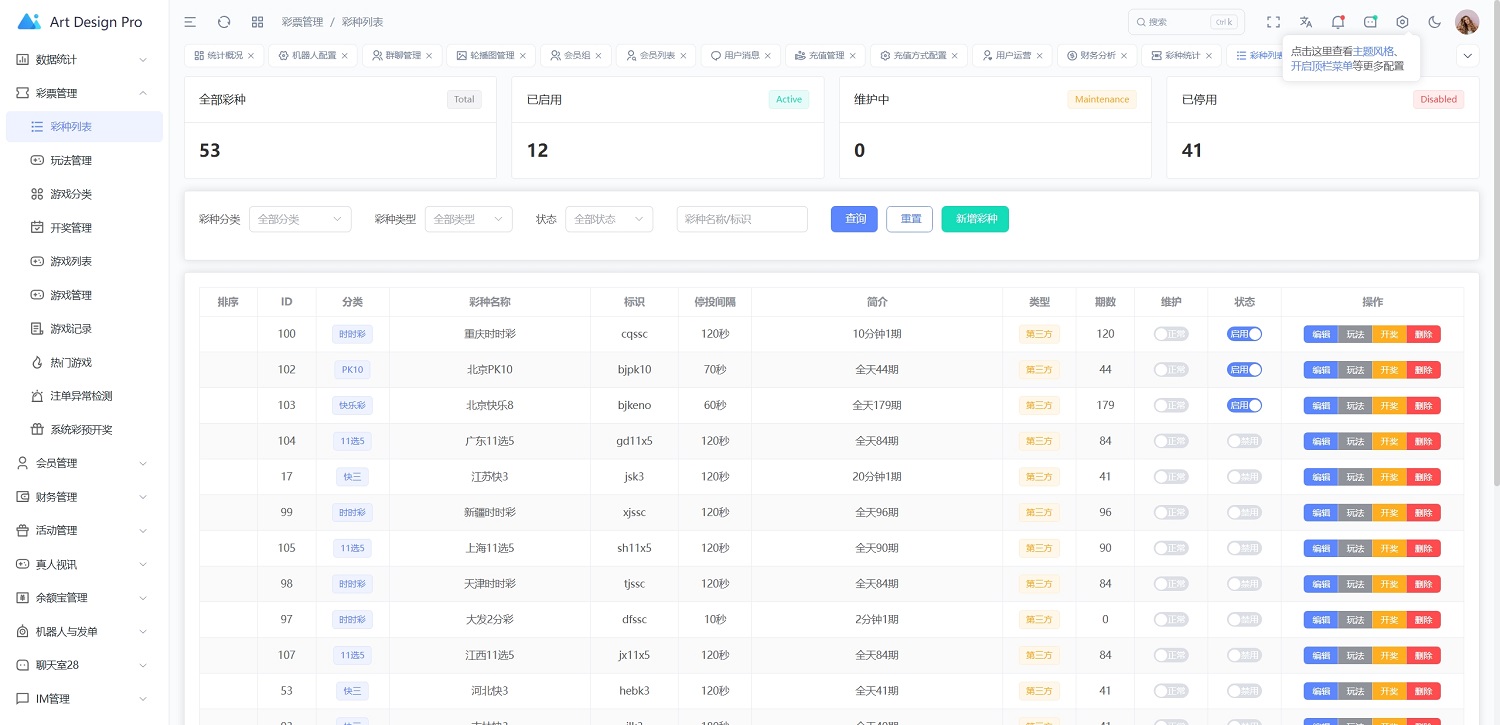Open the user avatar menu
The width and height of the screenshot is (1500, 725).
tap(1466, 22)
